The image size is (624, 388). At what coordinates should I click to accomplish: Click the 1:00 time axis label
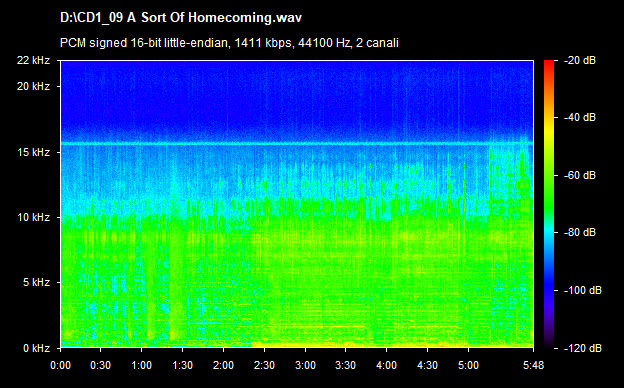click(142, 365)
